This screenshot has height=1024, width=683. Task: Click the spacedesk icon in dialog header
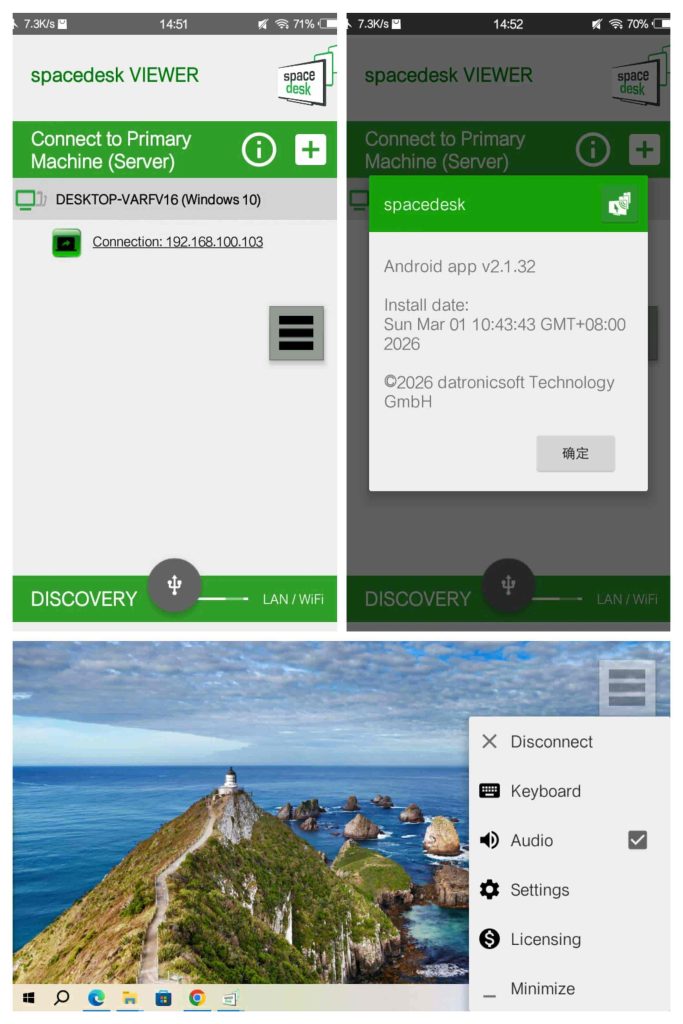coord(620,204)
